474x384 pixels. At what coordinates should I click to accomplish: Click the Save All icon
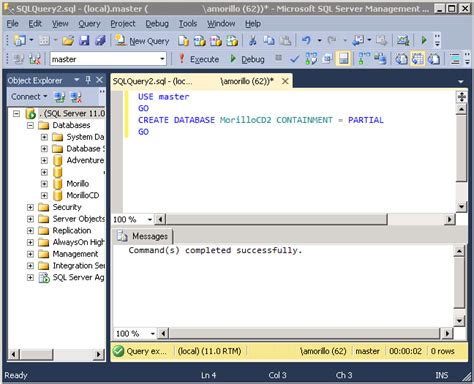(x=100, y=41)
